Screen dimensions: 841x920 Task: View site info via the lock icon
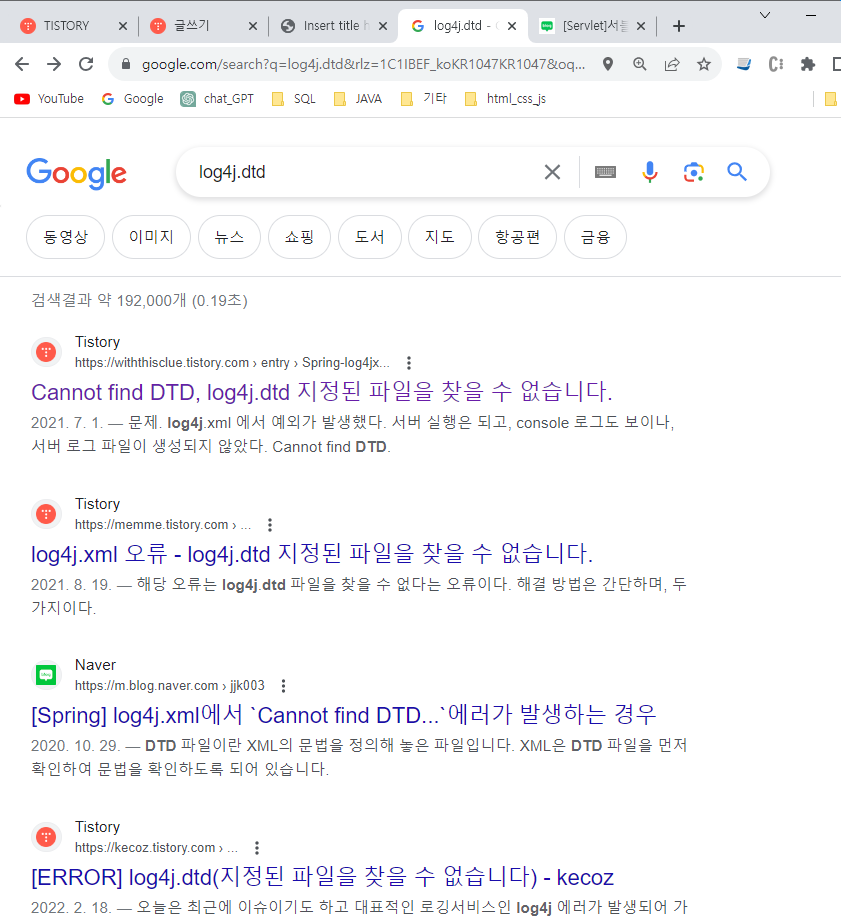coord(126,64)
